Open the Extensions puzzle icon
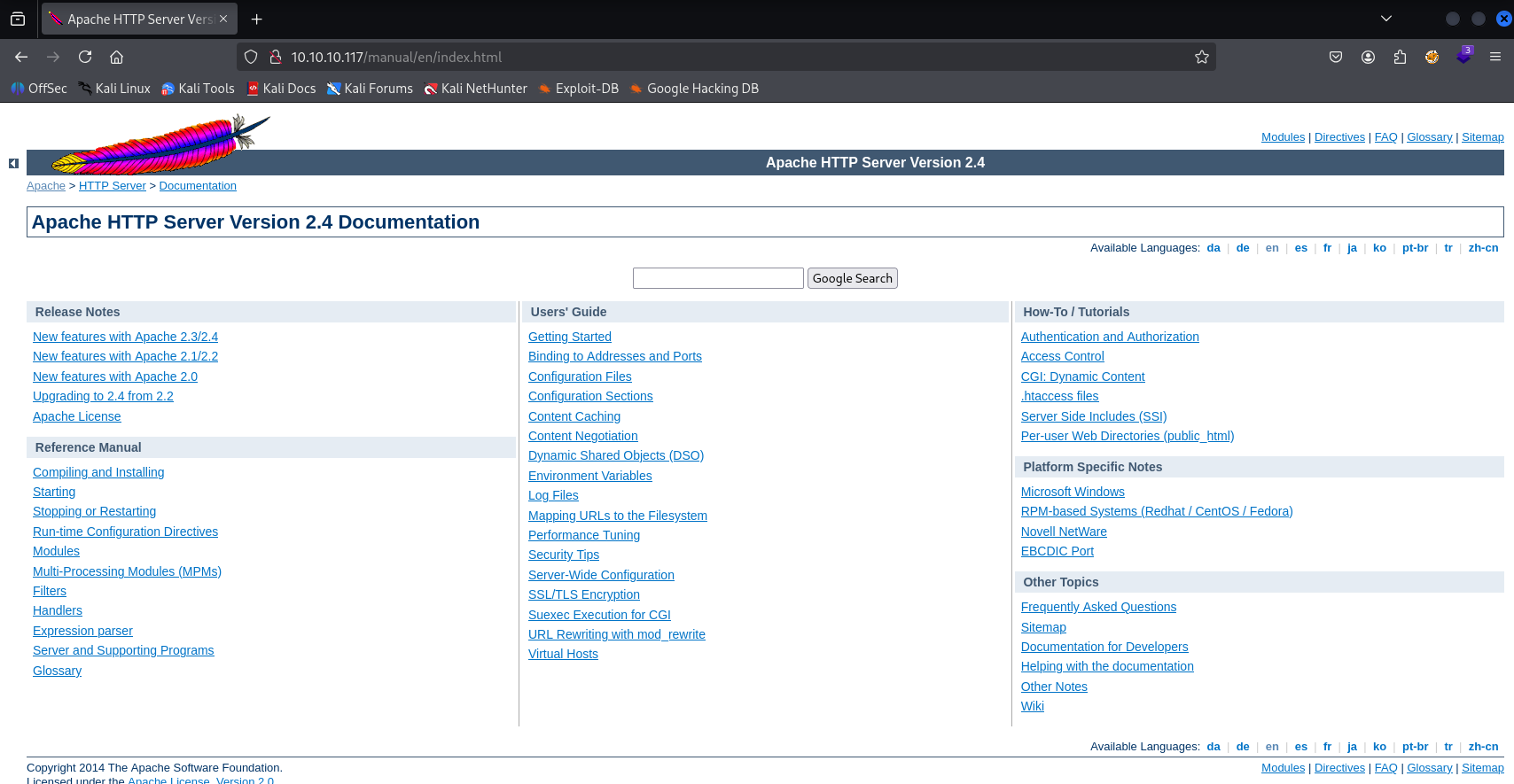The height and width of the screenshot is (784, 1514). tap(1400, 57)
